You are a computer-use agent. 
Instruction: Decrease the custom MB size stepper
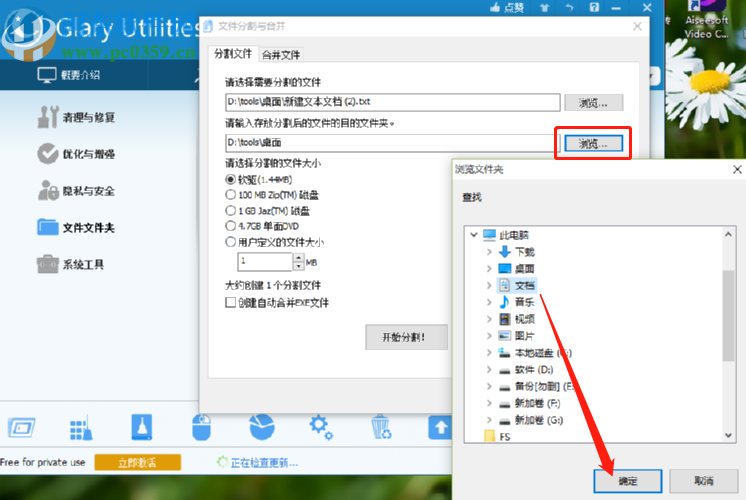click(x=298, y=266)
